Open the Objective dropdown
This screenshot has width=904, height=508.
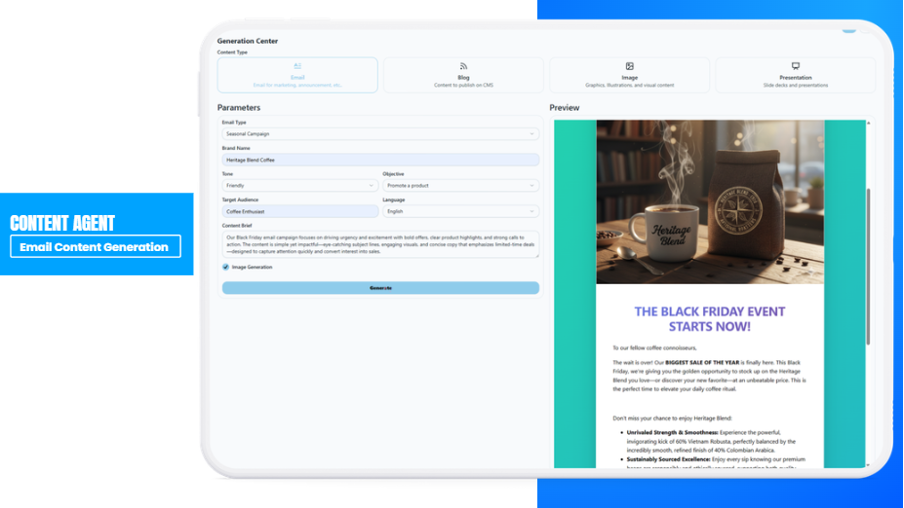pos(460,186)
